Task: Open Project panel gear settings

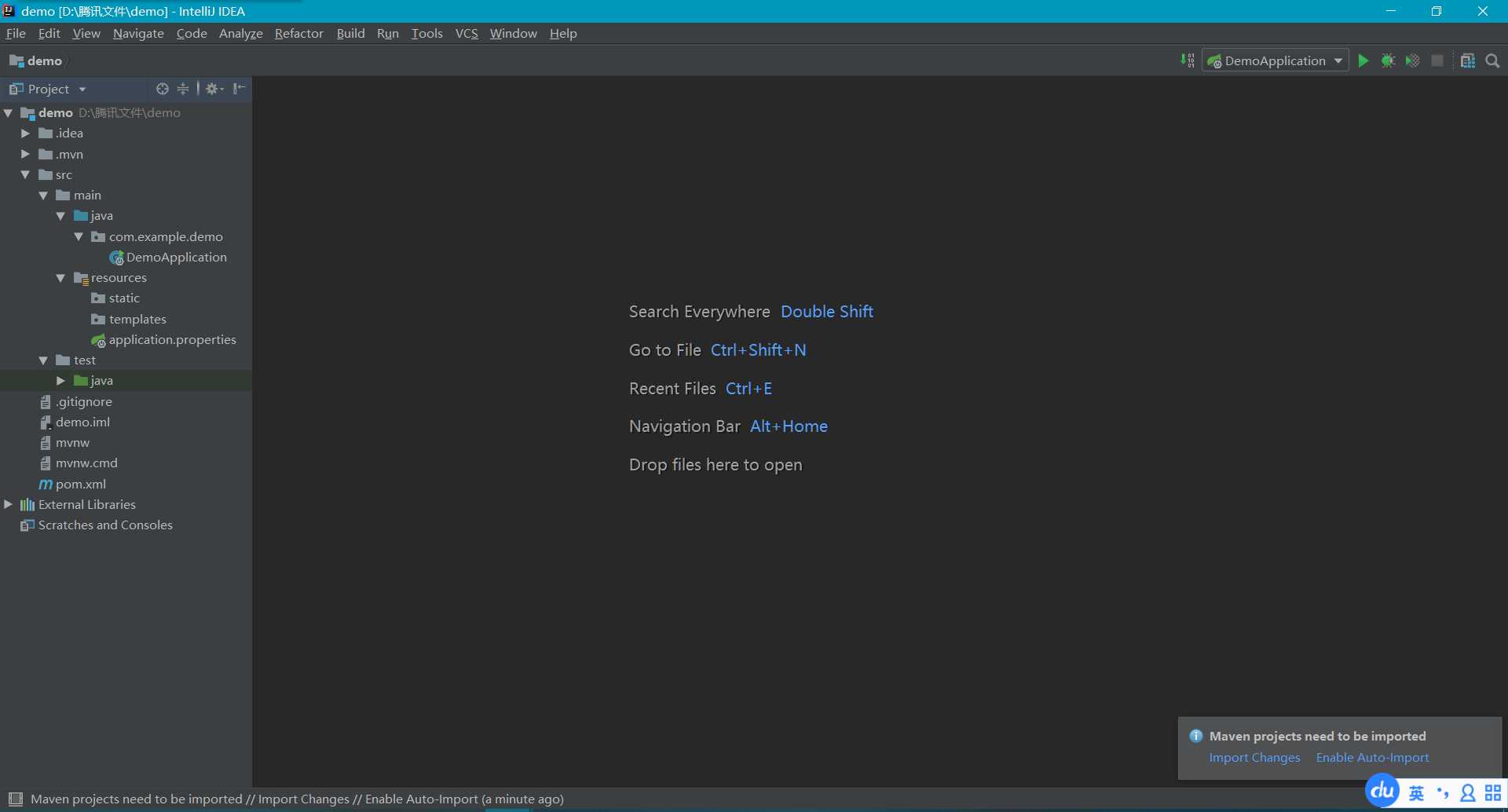Action: point(214,89)
